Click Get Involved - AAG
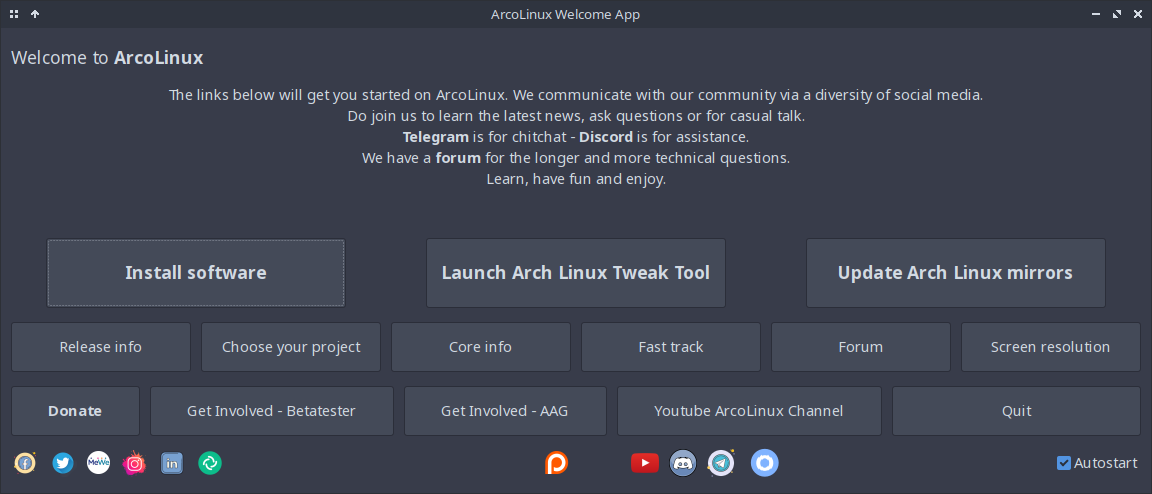Screen dimensions: 1152x494 [505, 411]
